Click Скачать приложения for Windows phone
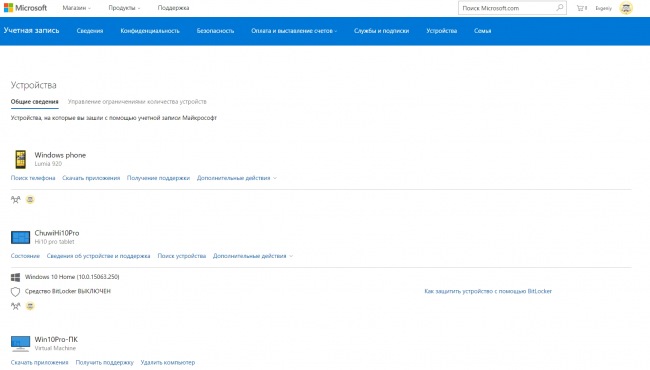 click(91, 178)
